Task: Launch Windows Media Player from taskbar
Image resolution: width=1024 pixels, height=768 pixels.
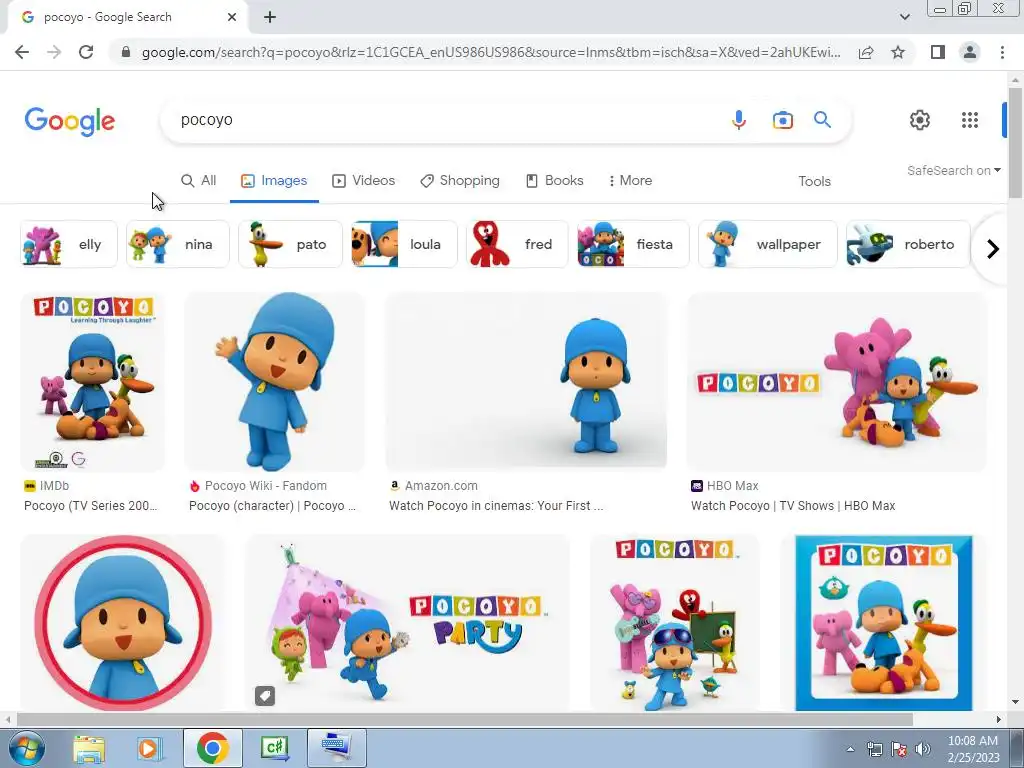Action: pyautogui.click(x=148, y=748)
